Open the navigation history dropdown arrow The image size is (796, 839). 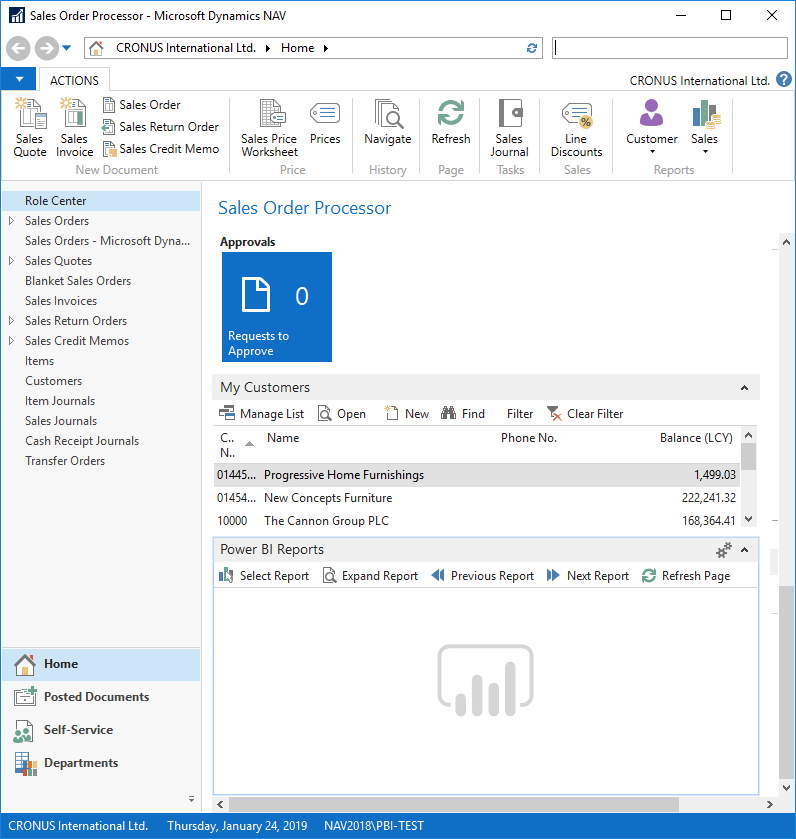click(x=66, y=48)
